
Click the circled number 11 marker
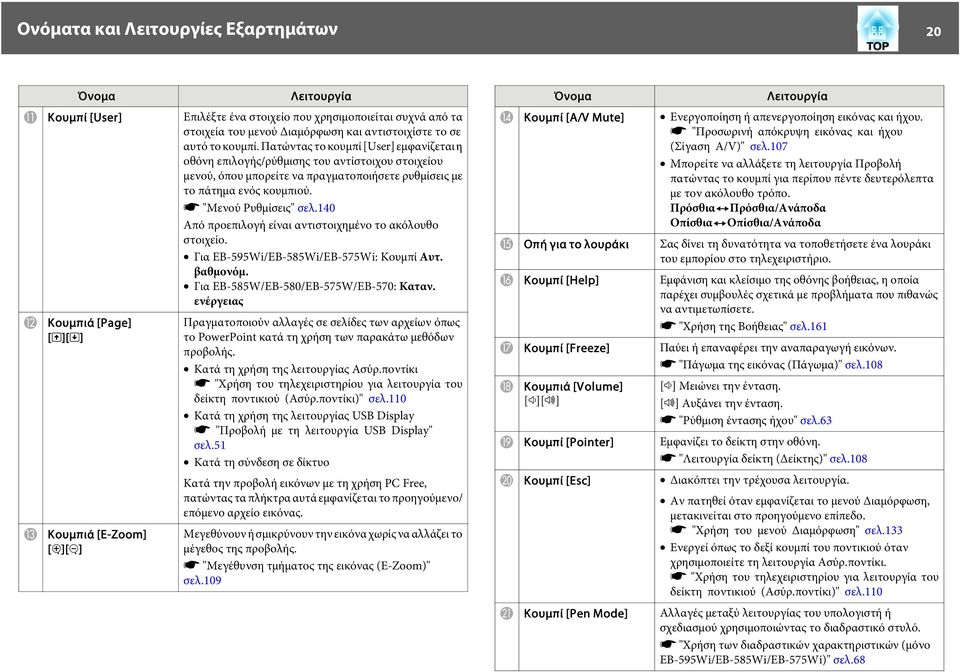pyautogui.click(x=31, y=118)
